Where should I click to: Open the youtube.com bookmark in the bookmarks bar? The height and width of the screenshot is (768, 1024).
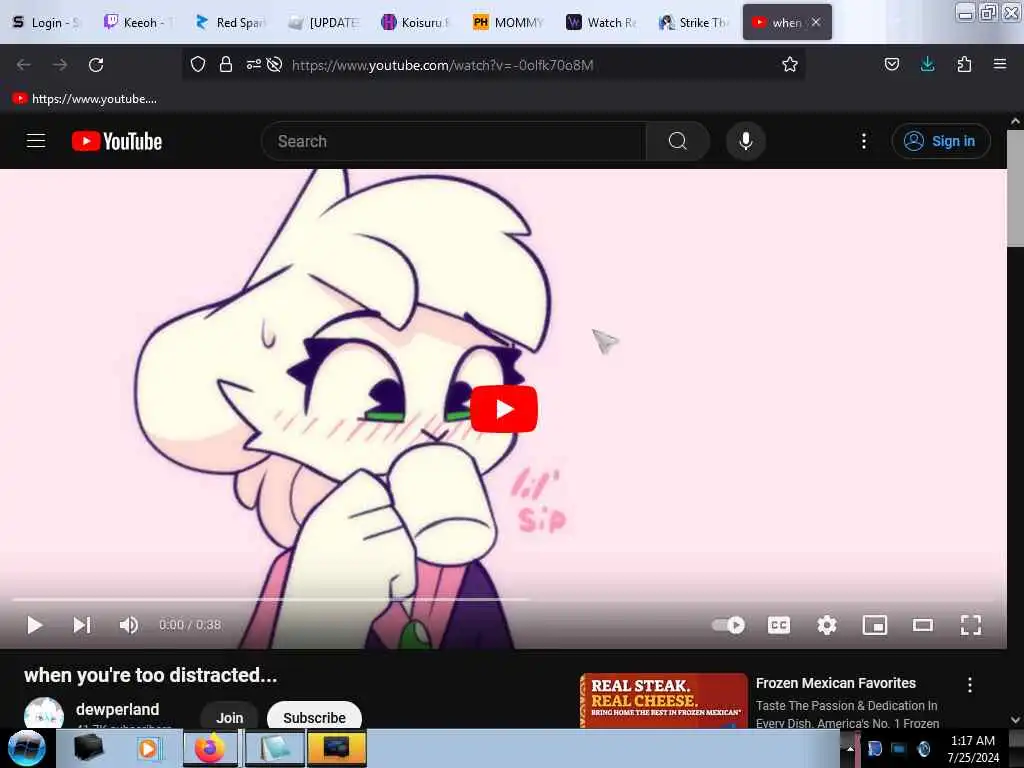tap(84, 99)
